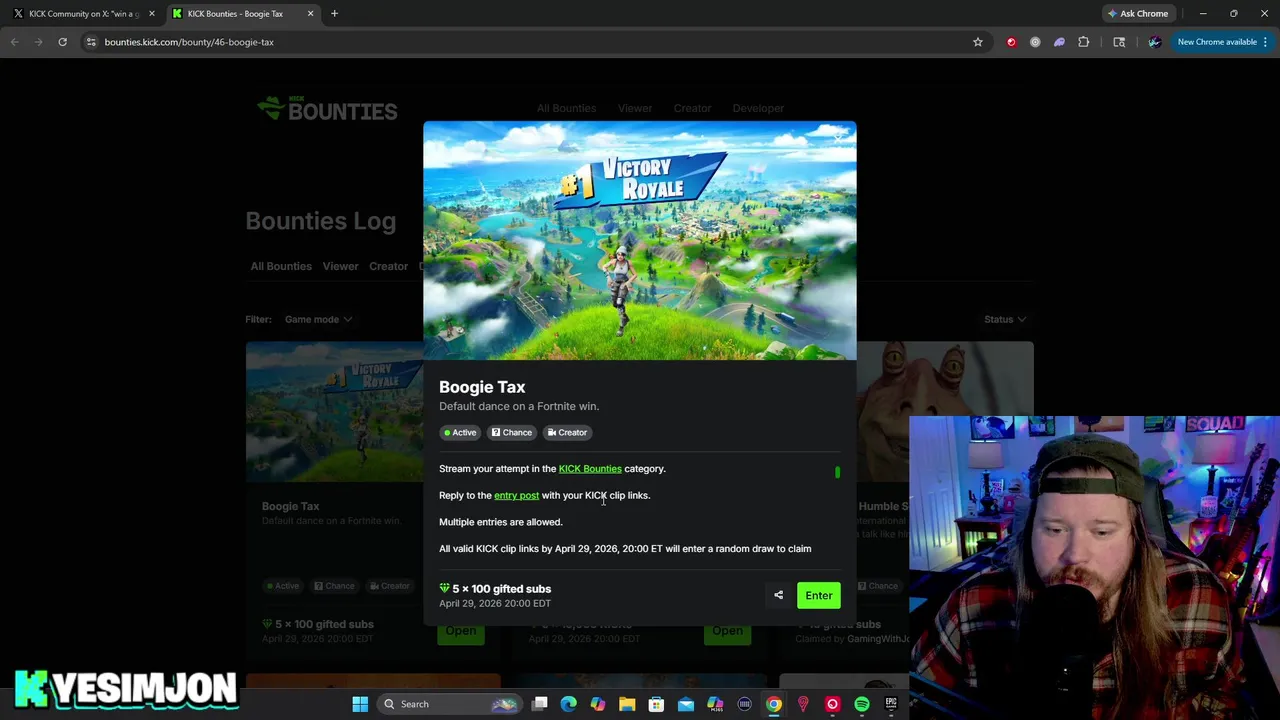Close the Boogie Tax popup
The image size is (1280, 720).
tap(840, 137)
